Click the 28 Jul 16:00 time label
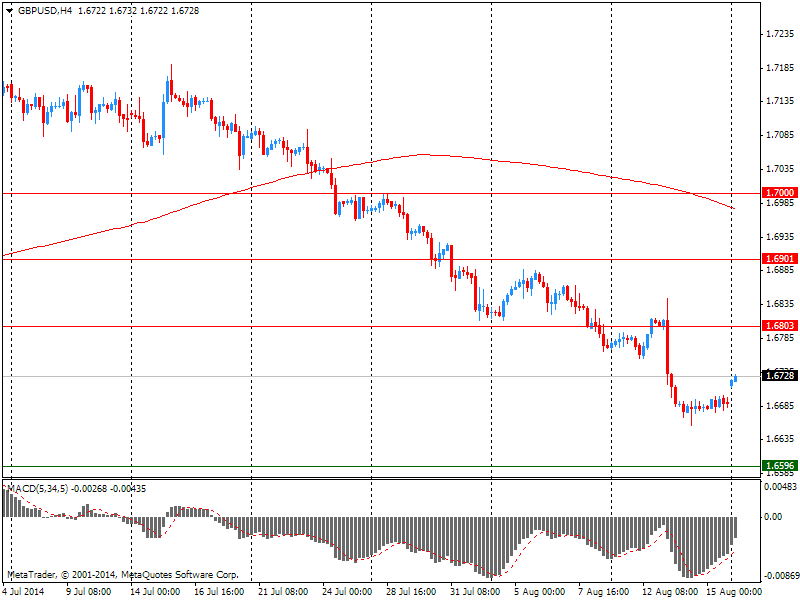Viewport: 800px width, 600px height. pyautogui.click(x=411, y=592)
